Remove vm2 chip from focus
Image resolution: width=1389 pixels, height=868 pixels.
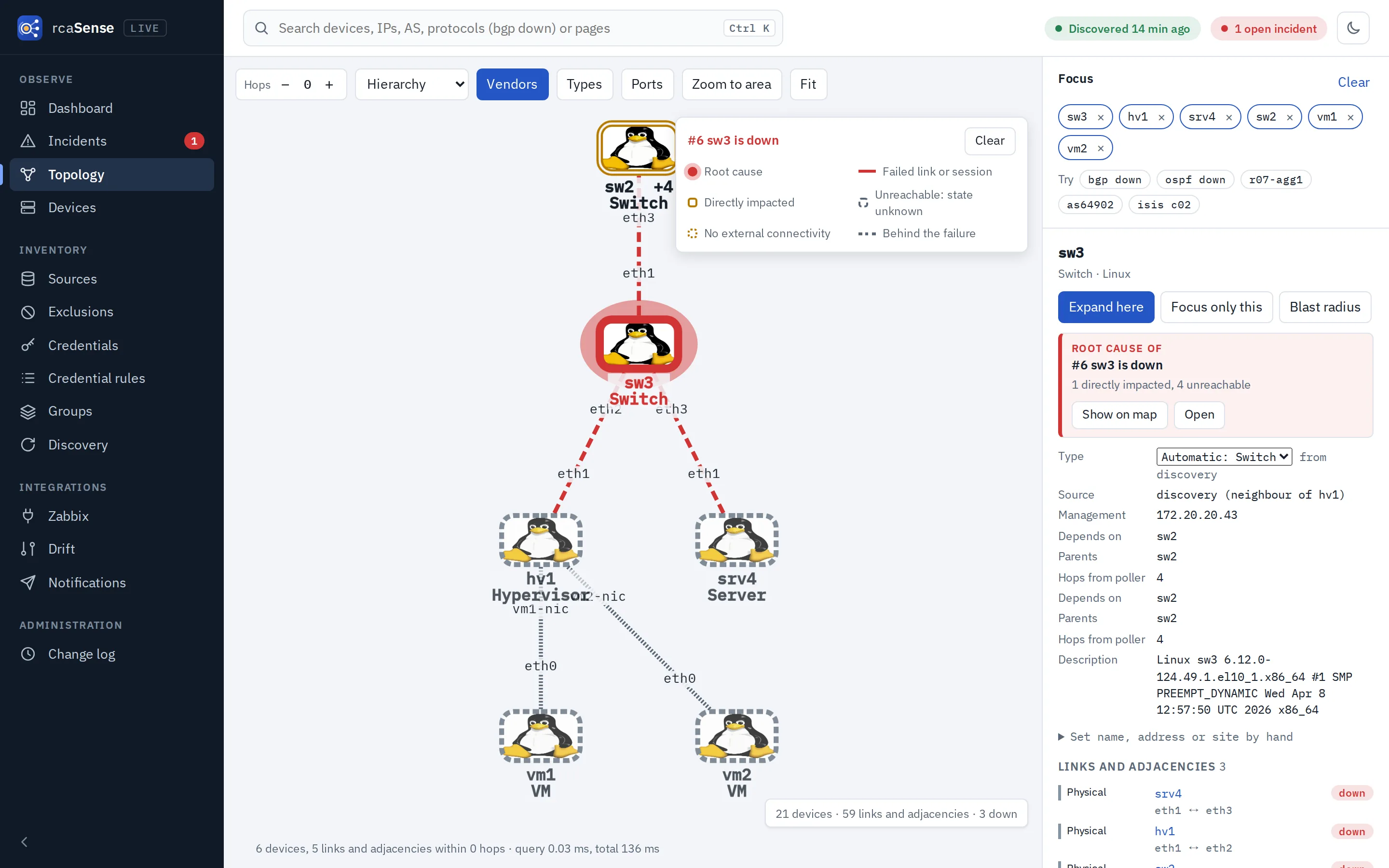point(1100,149)
